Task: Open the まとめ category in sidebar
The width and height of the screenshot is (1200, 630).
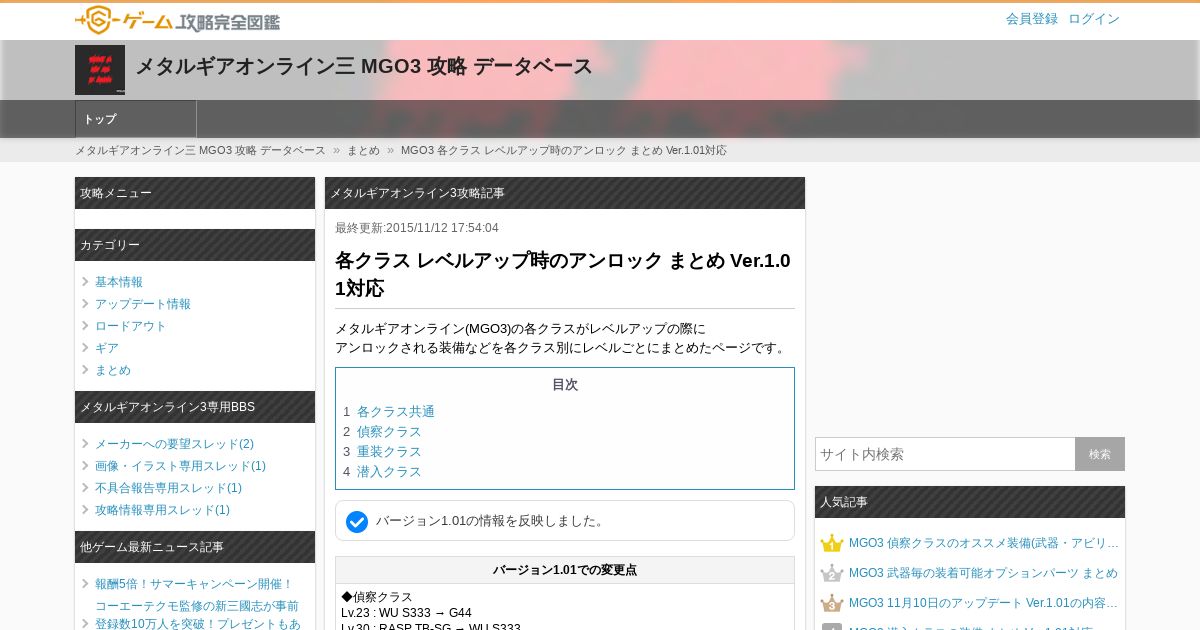Action: [x=113, y=370]
